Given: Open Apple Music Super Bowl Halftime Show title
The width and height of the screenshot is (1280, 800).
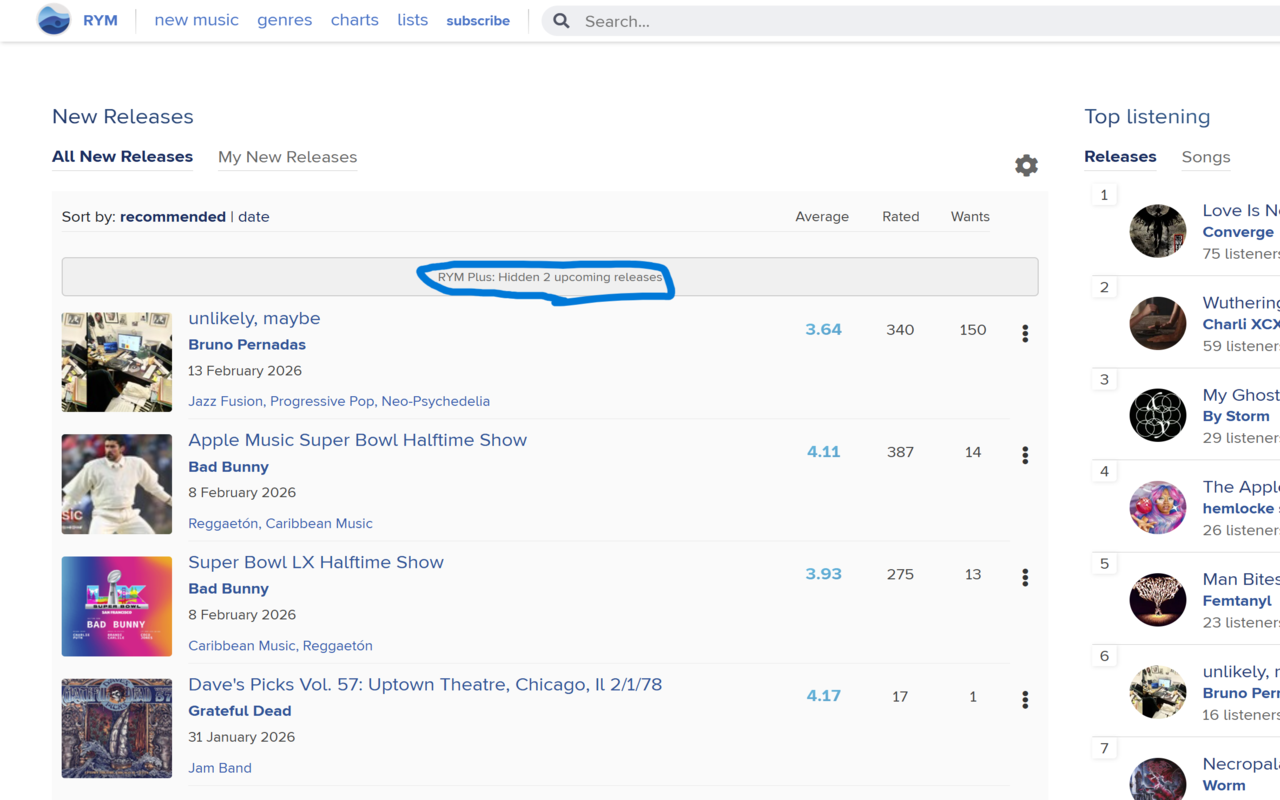Looking at the screenshot, I should point(357,440).
